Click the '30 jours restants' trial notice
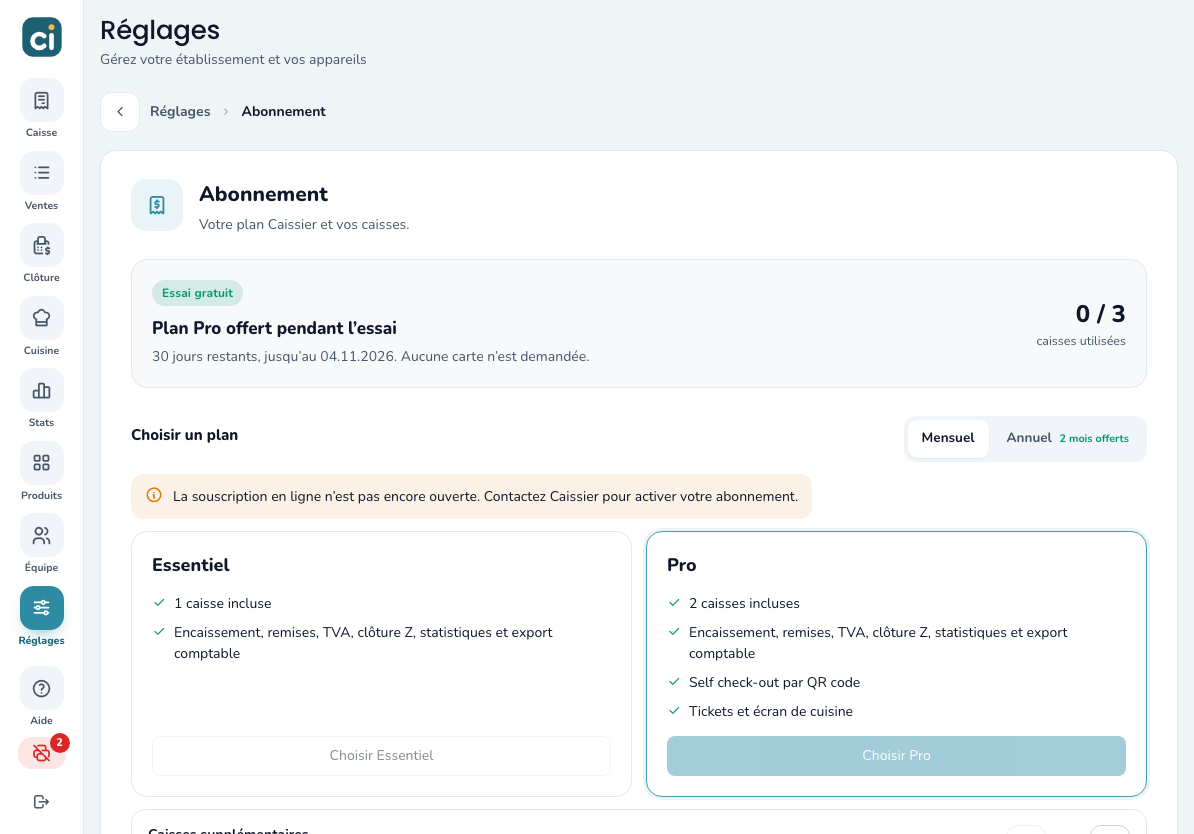1194x834 pixels. [370, 356]
